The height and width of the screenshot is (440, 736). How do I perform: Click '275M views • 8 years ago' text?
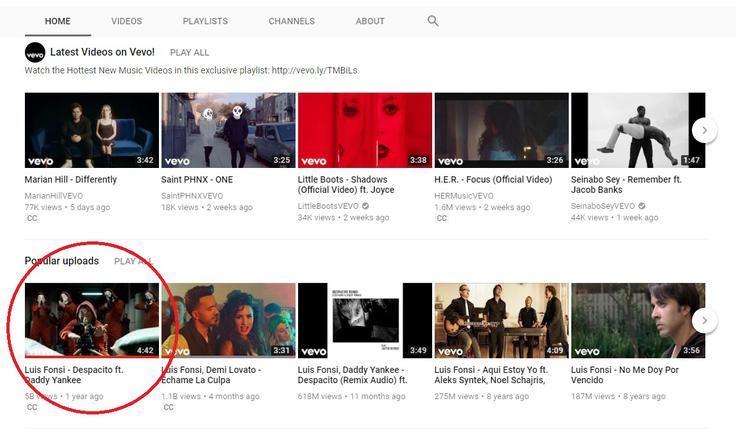(x=482, y=396)
